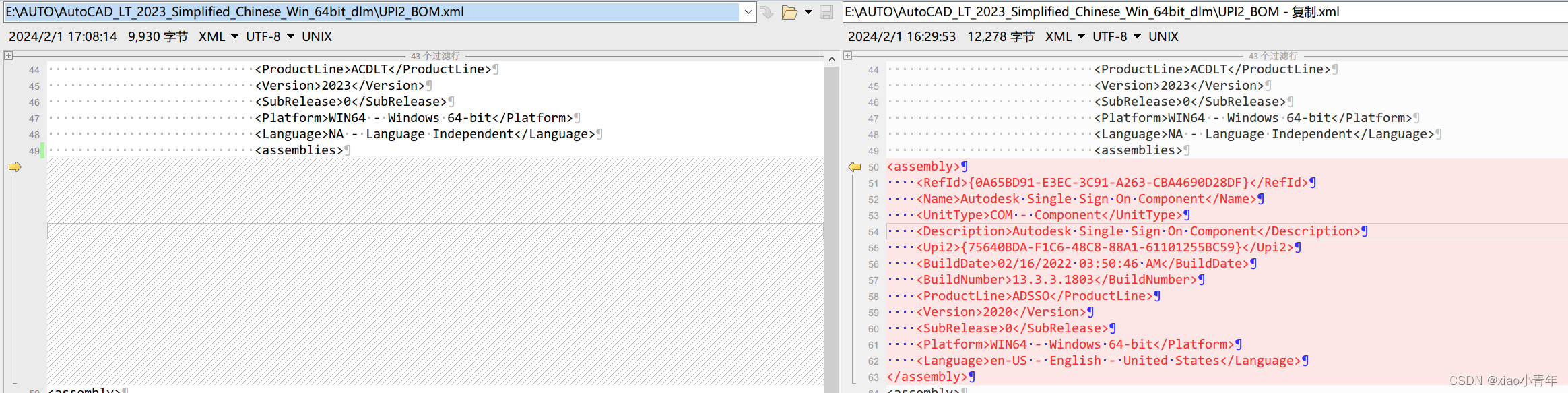Screen dimensions: 1568x393
Task: Click the Upi2 GUID line 55
Action: (1105, 247)
